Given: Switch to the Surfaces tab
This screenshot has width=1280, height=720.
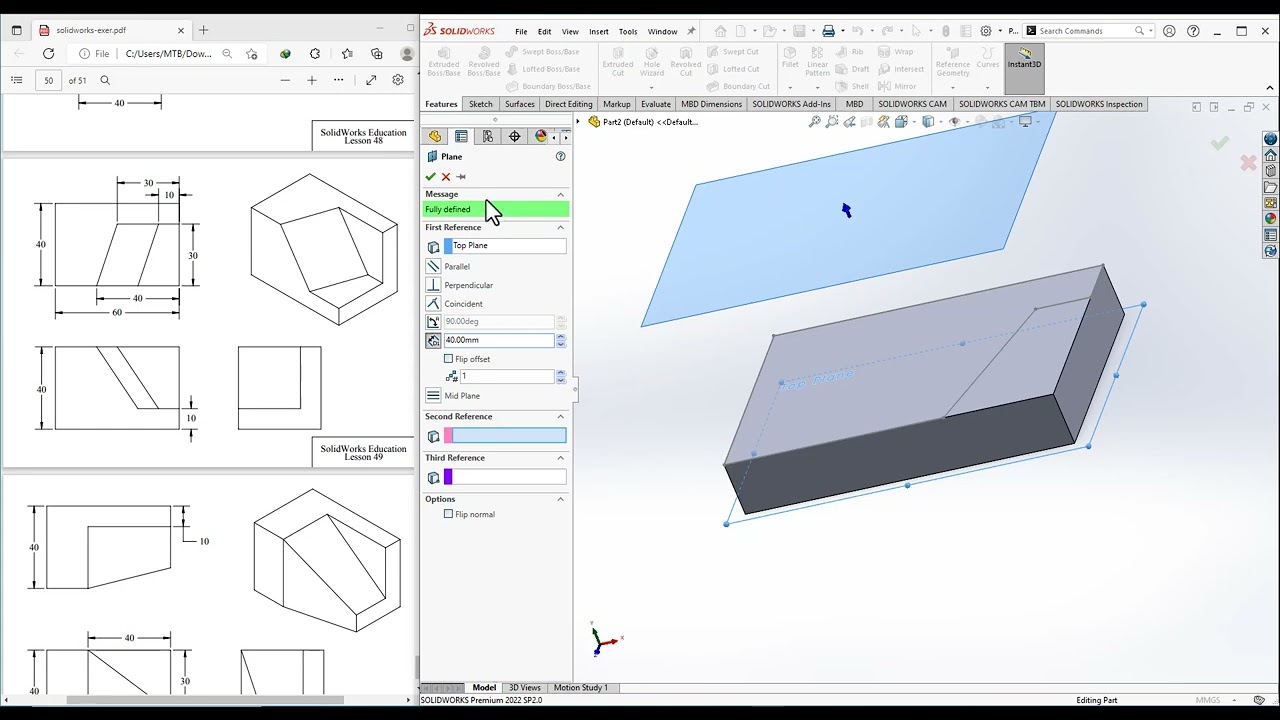Looking at the screenshot, I should [x=520, y=104].
